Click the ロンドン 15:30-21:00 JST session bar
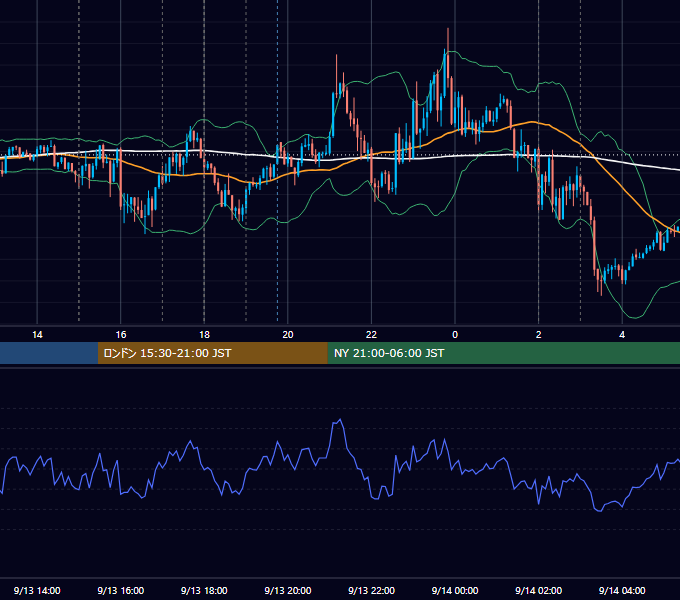Screen dimensions: 680x600 (212, 353)
